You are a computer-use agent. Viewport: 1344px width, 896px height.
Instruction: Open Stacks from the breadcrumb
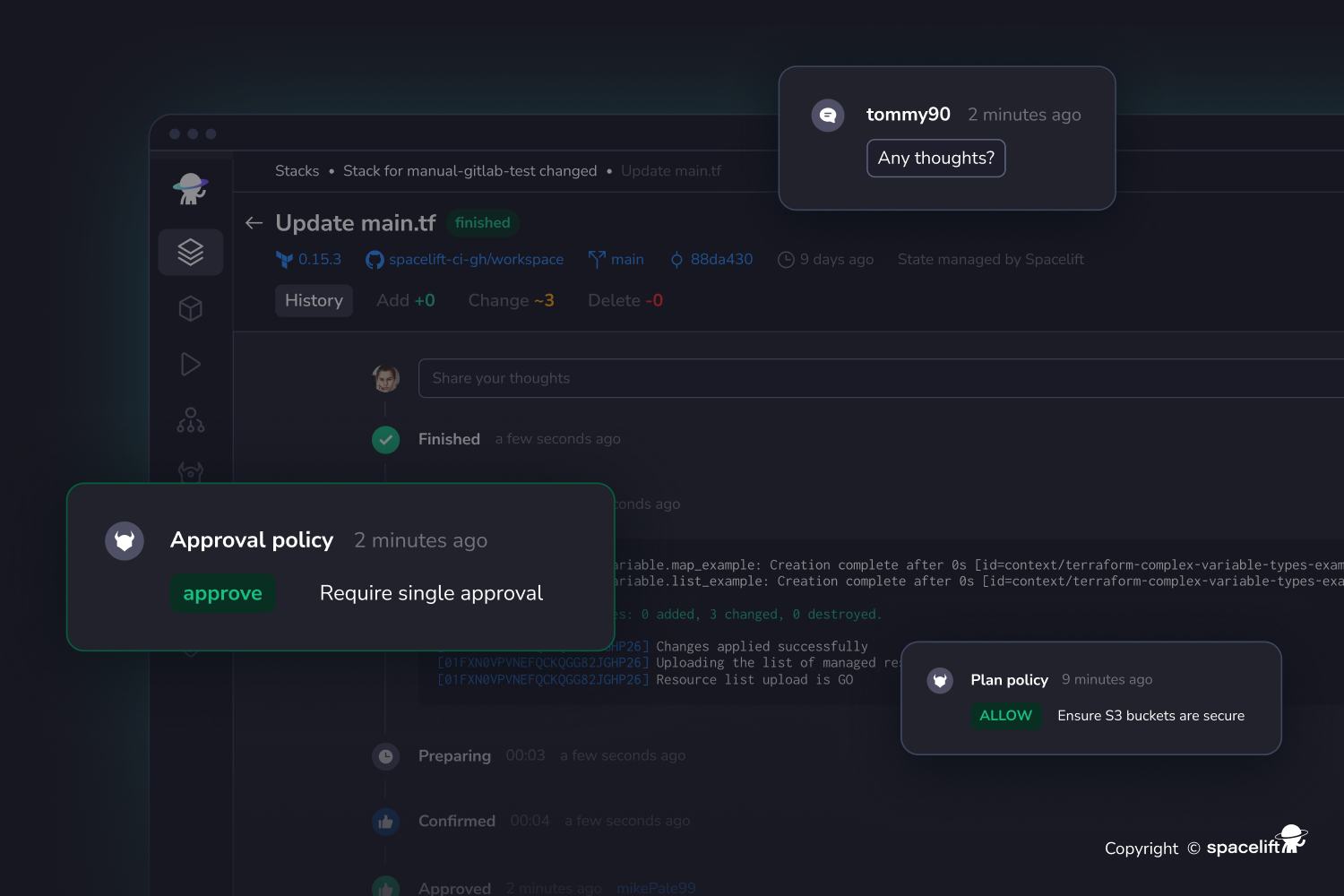pos(297,170)
